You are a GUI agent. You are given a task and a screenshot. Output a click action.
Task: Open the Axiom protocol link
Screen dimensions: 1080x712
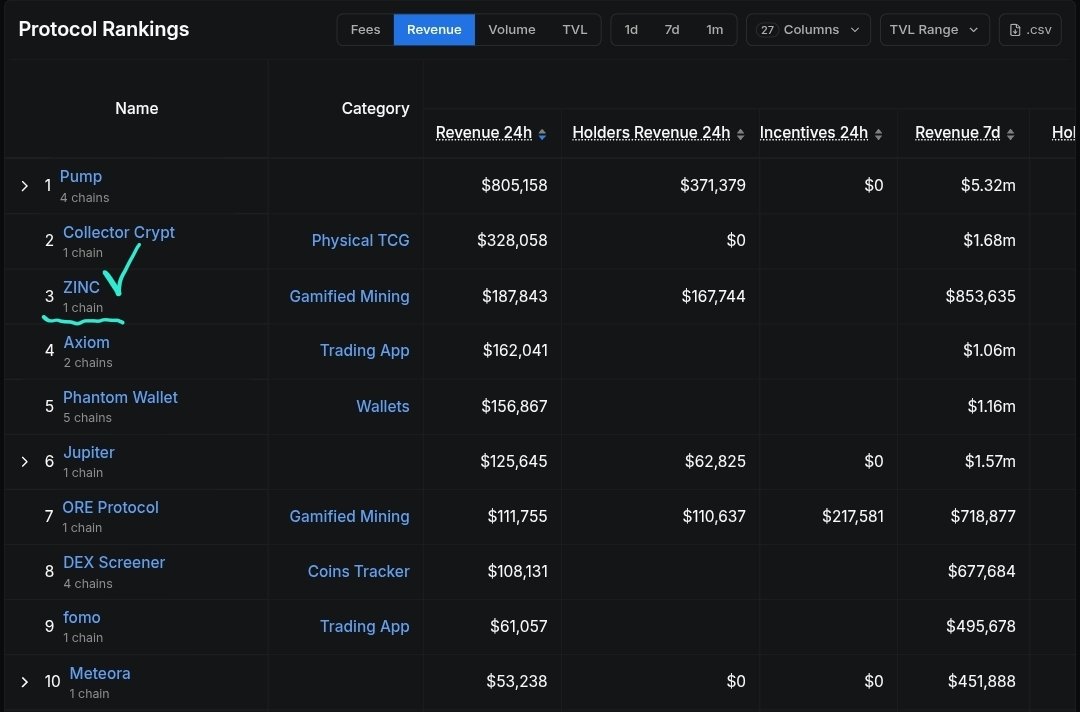(x=86, y=342)
